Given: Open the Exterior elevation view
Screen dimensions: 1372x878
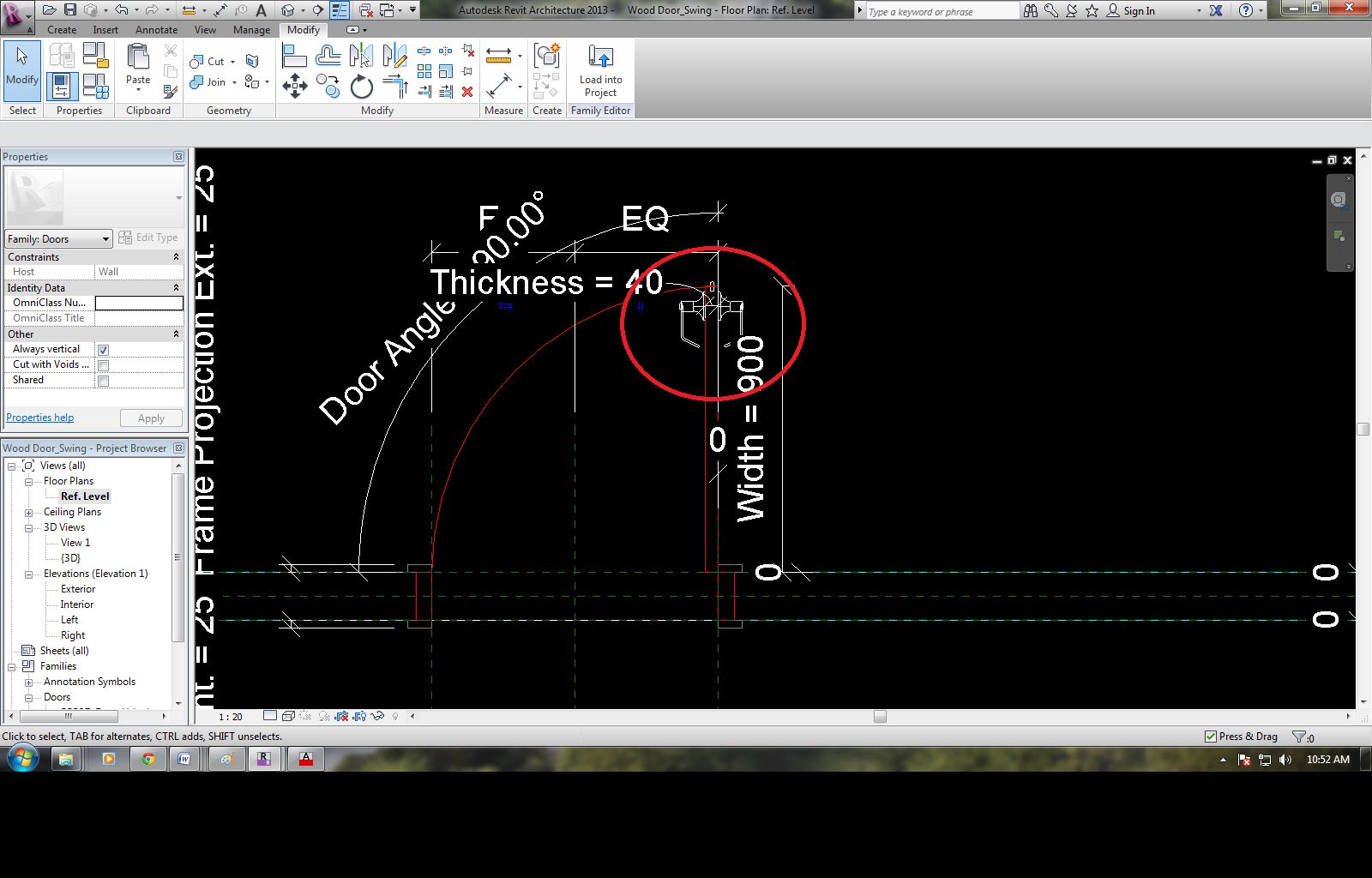Looking at the screenshot, I should point(78,589).
